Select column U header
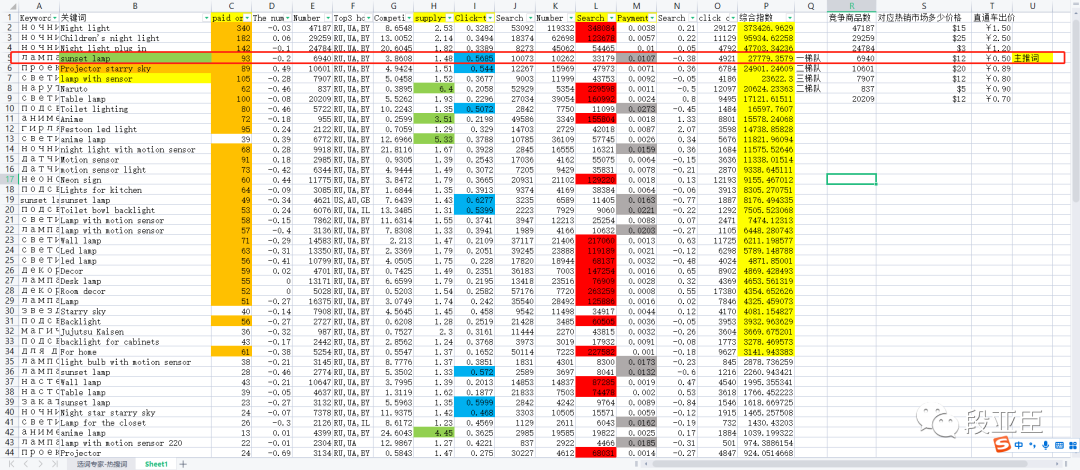 point(1032,6)
